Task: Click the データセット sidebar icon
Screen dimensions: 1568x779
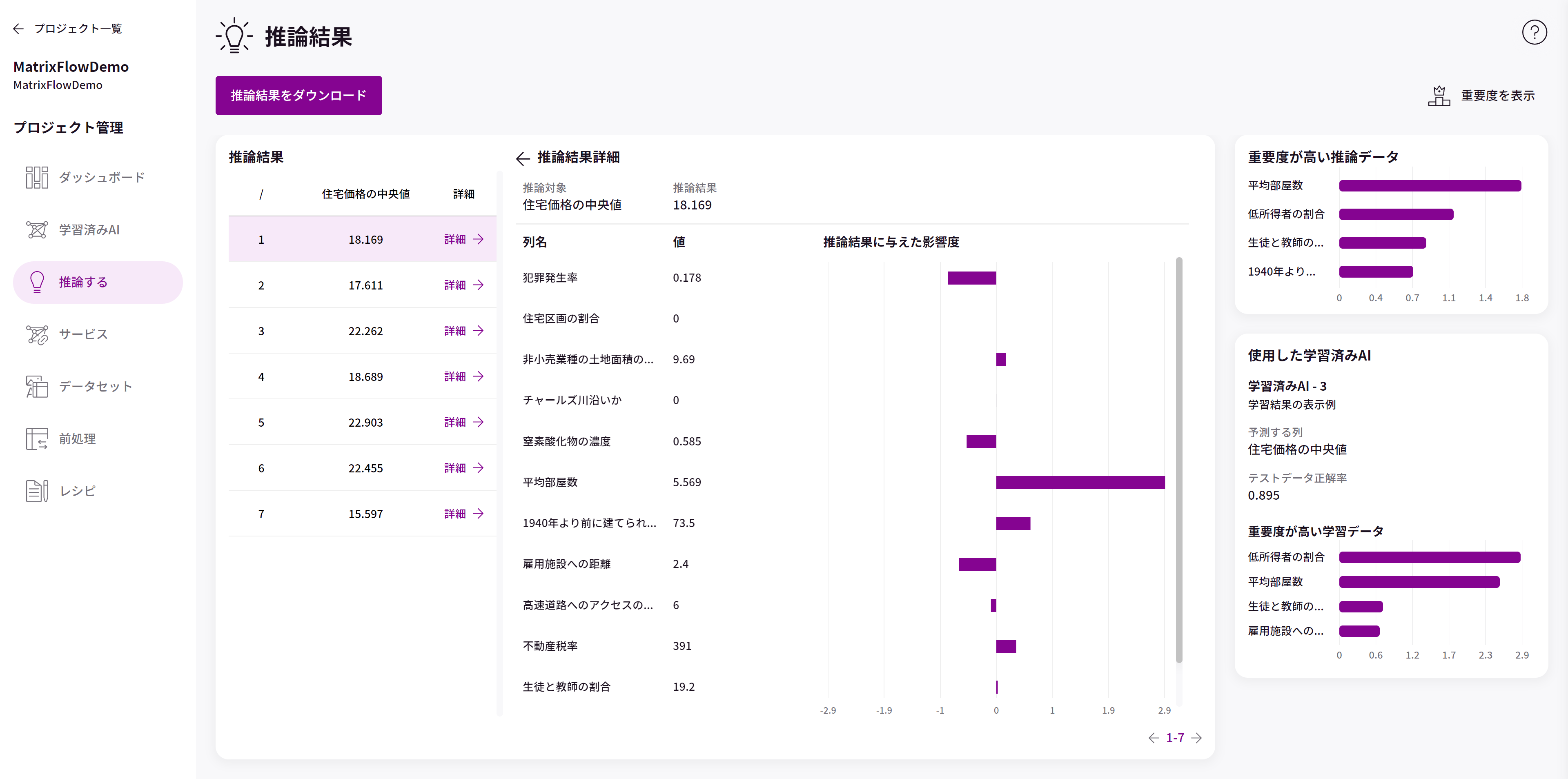Action: pyautogui.click(x=36, y=387)
